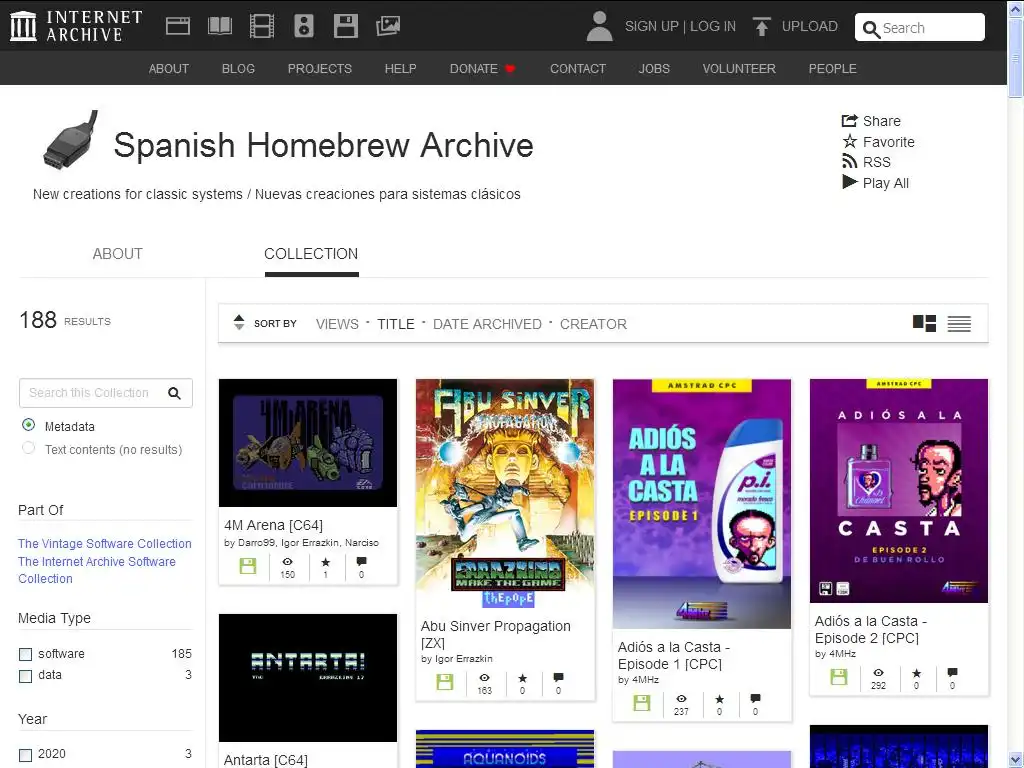Open PEOPLE in the navigation bar
Image resolution: width=1024 pixels, height=768 pixels.
[832, 69]
